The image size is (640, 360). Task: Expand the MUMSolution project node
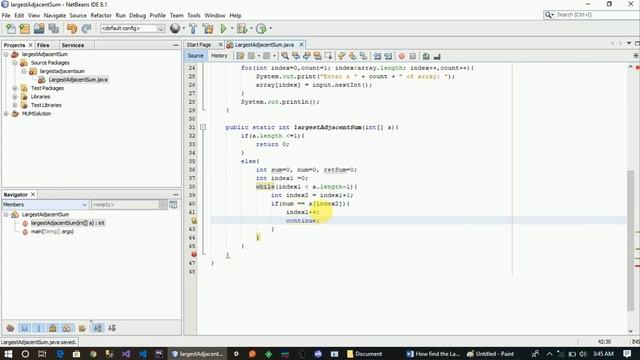(6, 114)
